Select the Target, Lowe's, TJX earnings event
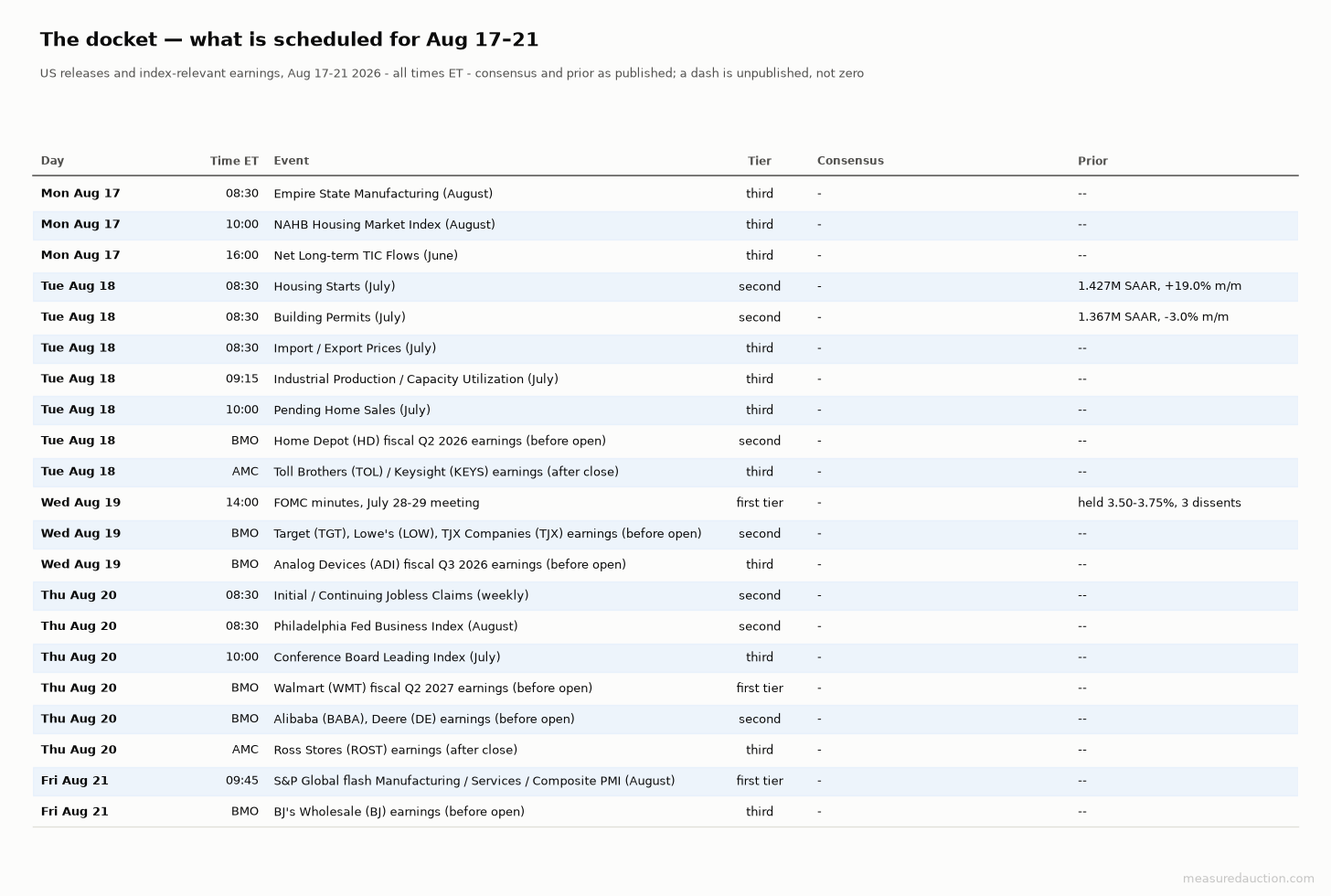 pyautogui.click(x=487, y=534)
